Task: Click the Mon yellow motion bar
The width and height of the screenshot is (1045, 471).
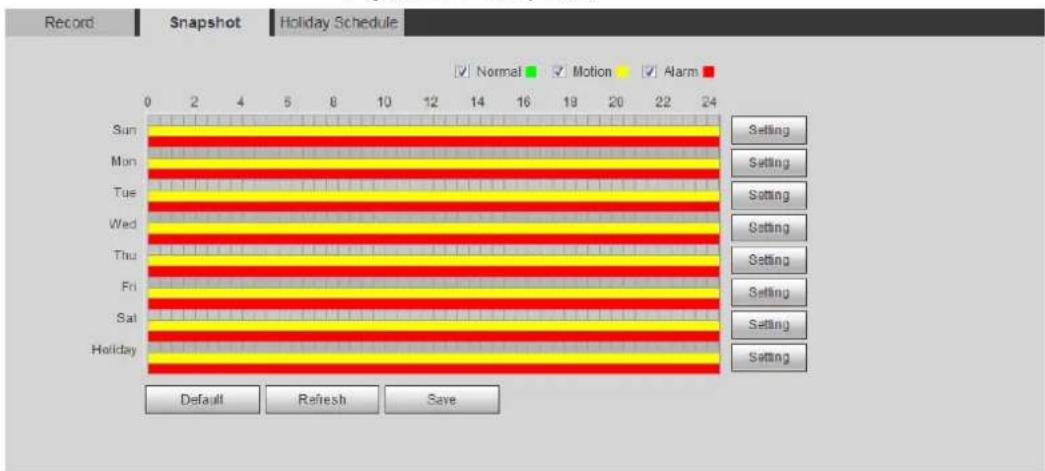Action: tap(433, 164)
